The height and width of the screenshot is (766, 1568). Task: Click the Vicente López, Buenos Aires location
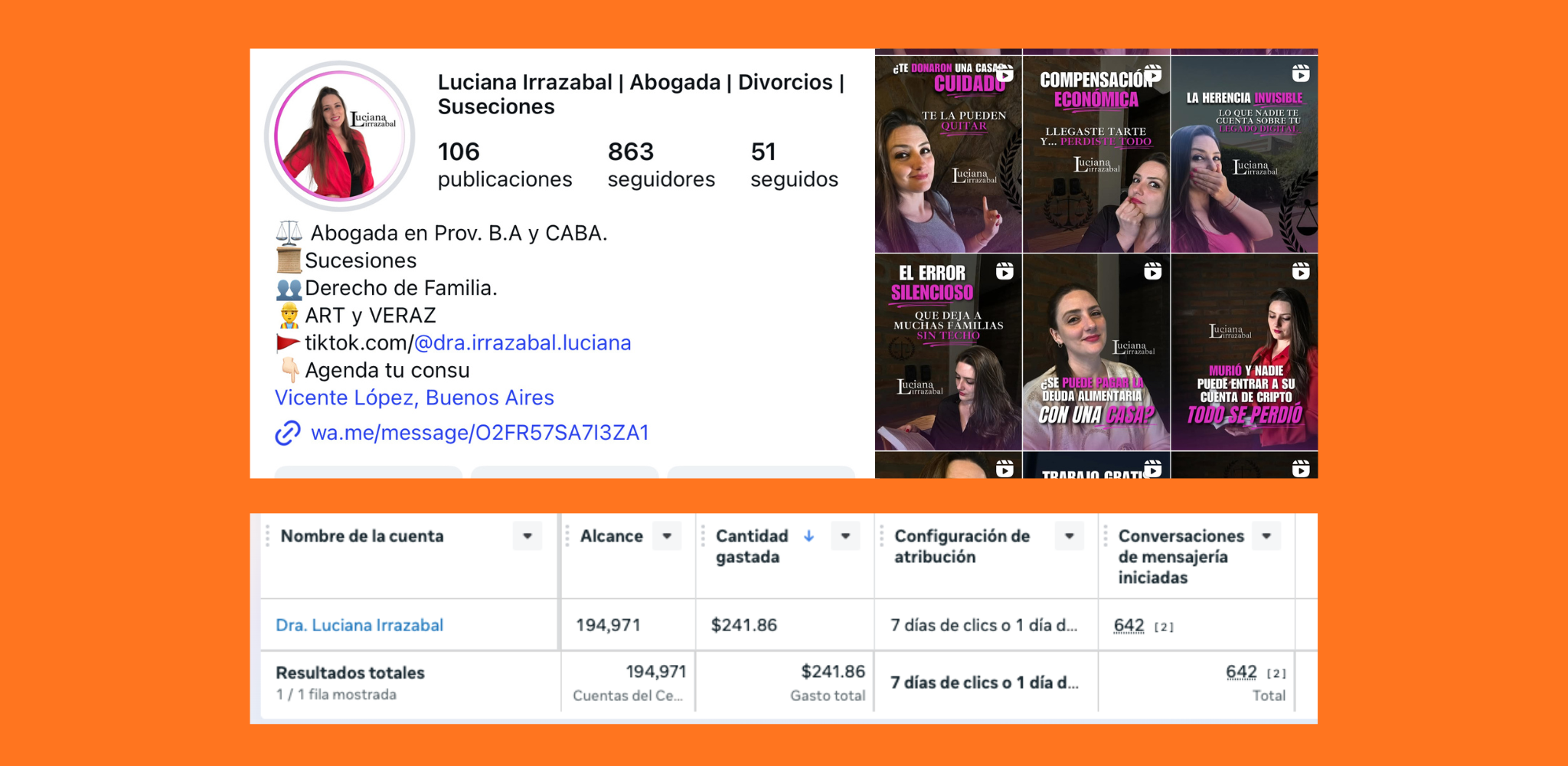click(414, 398)
